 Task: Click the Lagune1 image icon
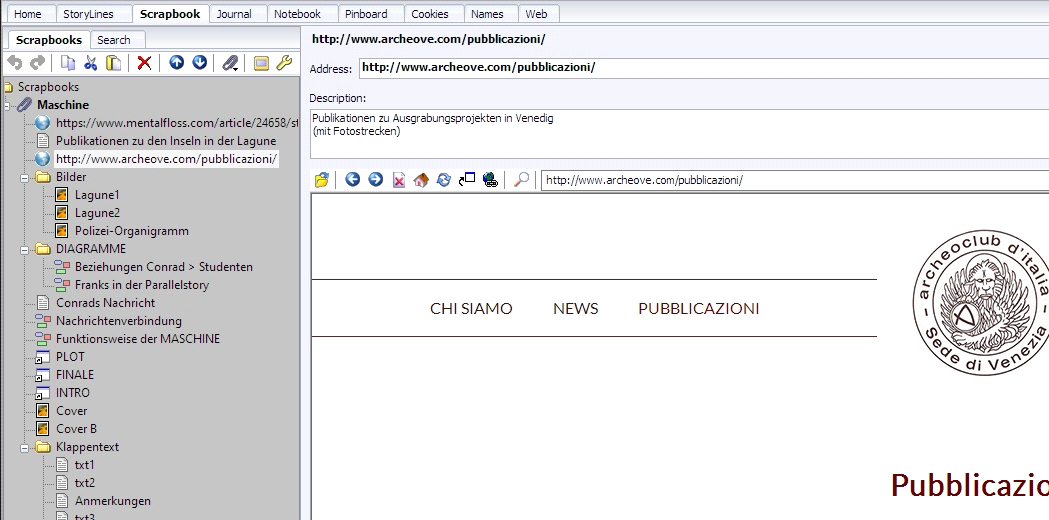[62, 195]
